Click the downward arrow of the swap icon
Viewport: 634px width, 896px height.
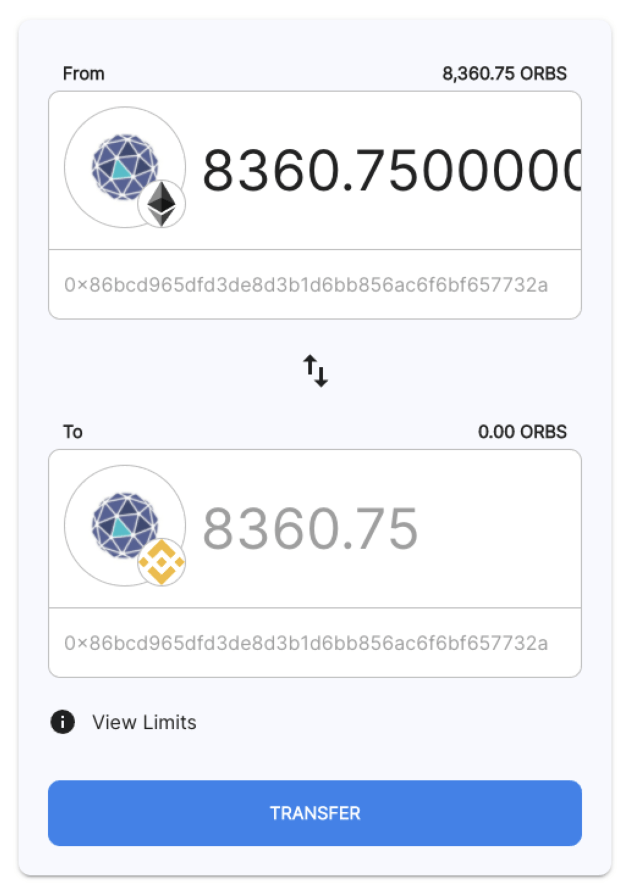coord(322,377)
